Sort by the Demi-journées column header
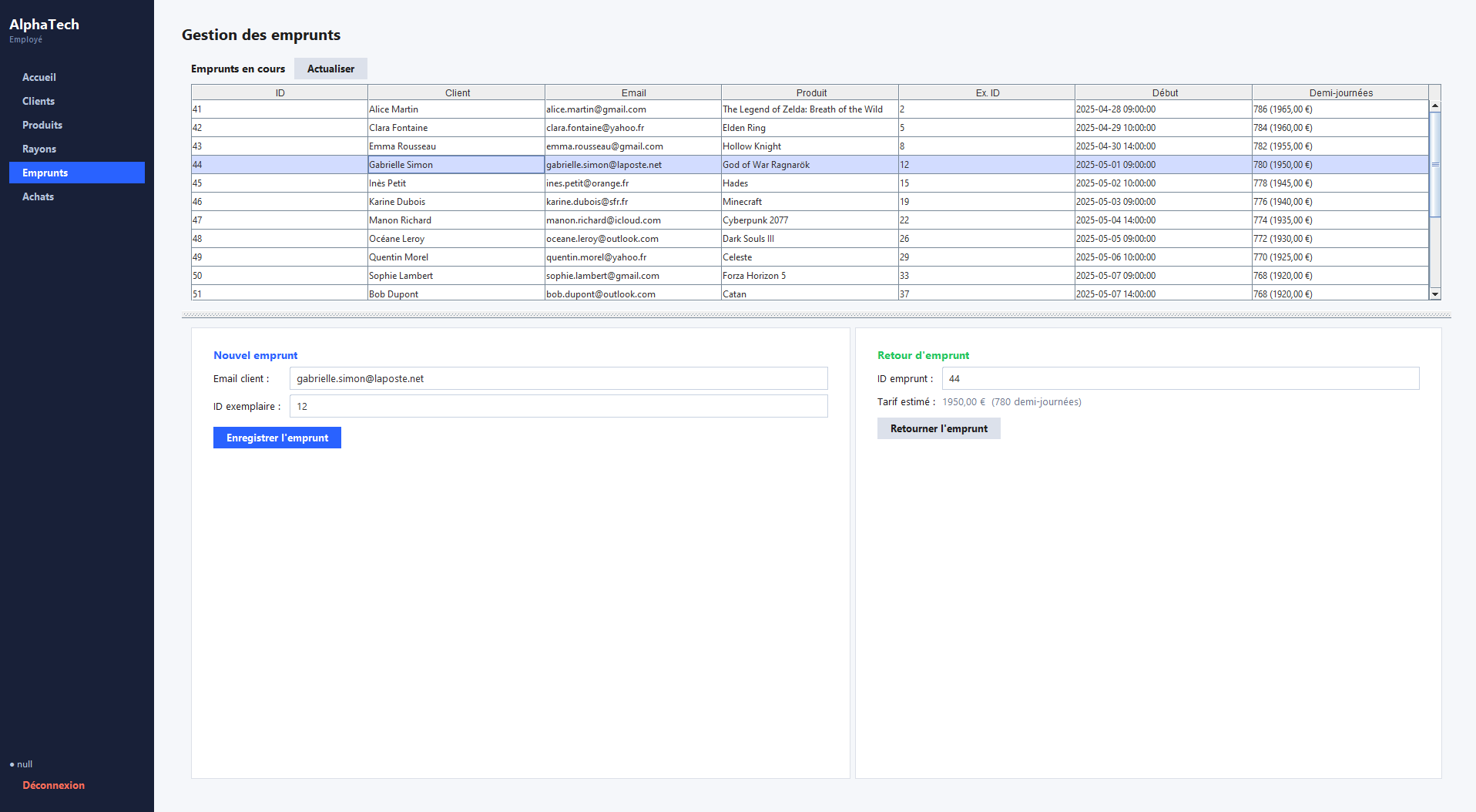1476x812 pixels. click(1340, 92)
